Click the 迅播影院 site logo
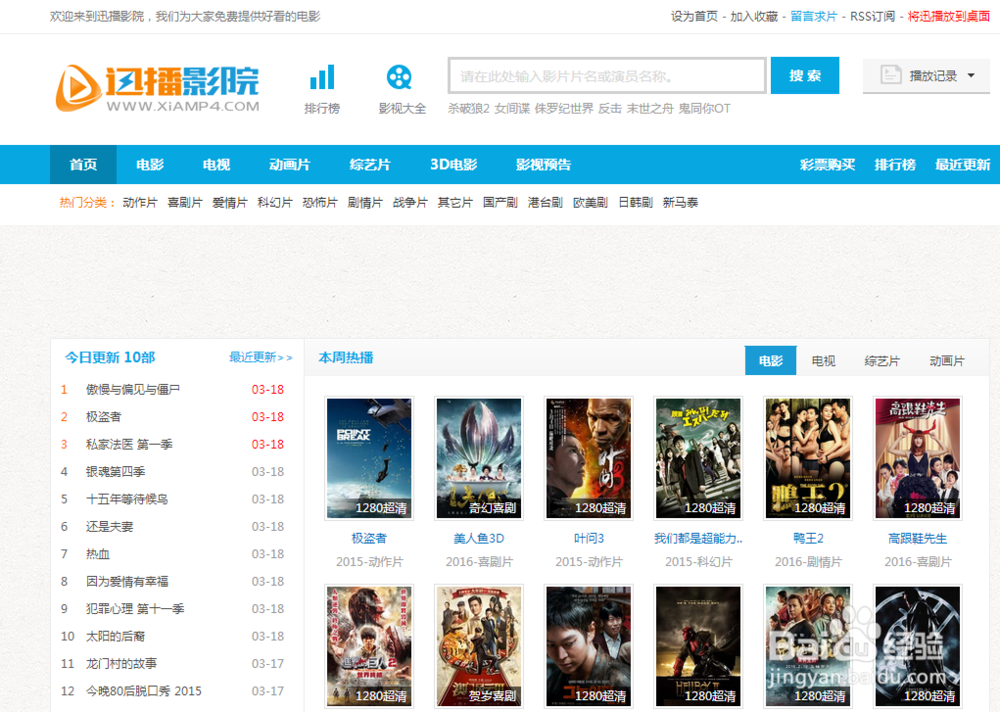This screenshot has width=1000, height=712. (x=158, y=87)
